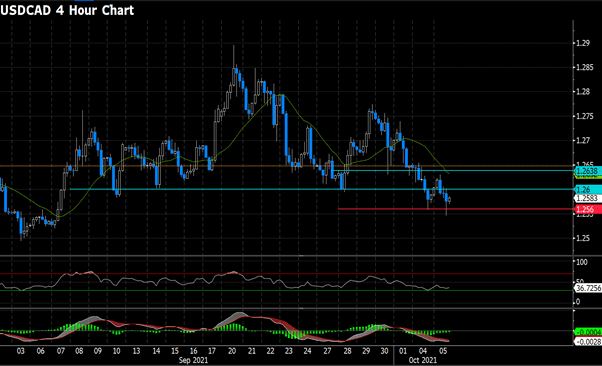Select the red 1.256 support price tag
The width and height of the screenshot is (602, 366).
pos(588,209)
